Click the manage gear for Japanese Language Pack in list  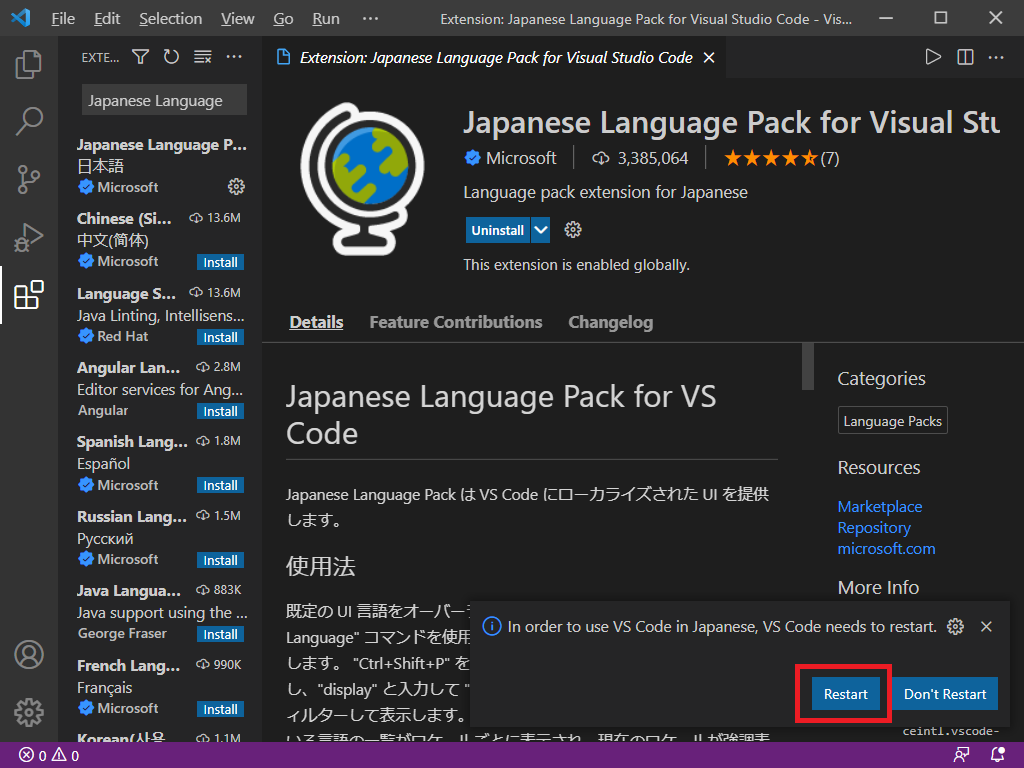coord(236,187)
